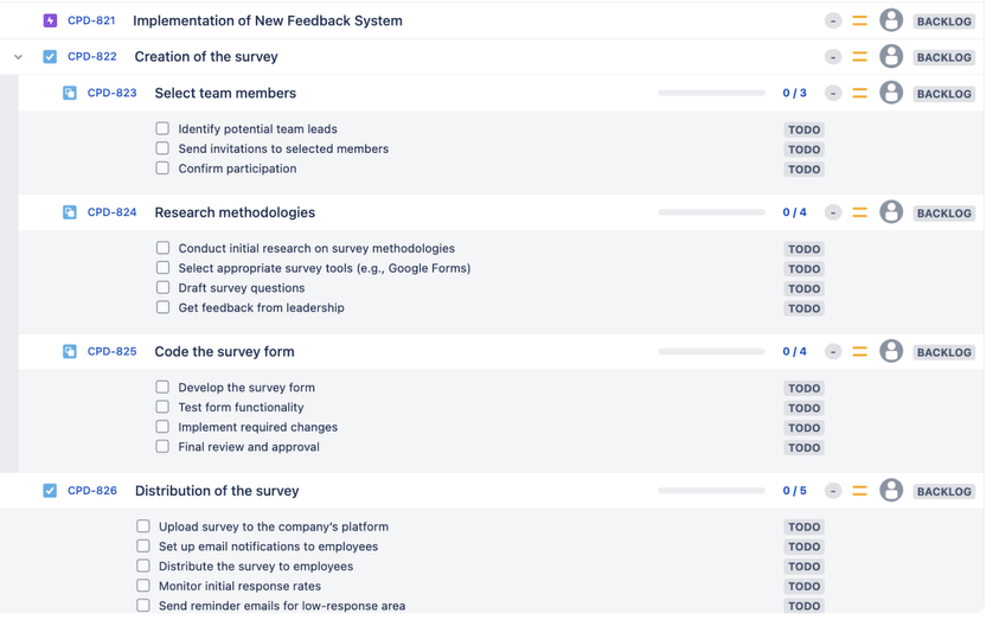Click the progress bar for 'Research methodologies'

point(710,212)
